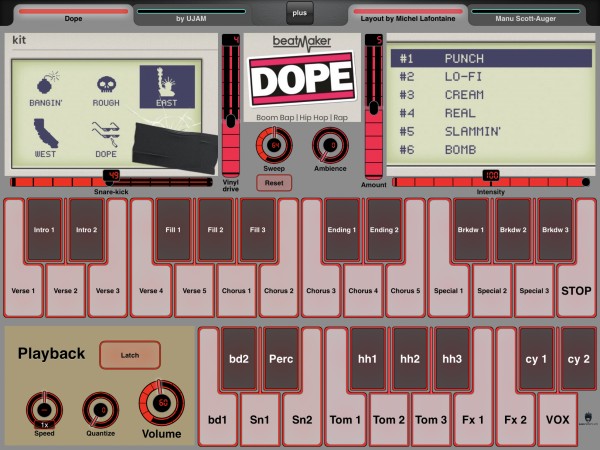
Task: Play the Chorus 1 pattern key
Action: click(236, 291)
